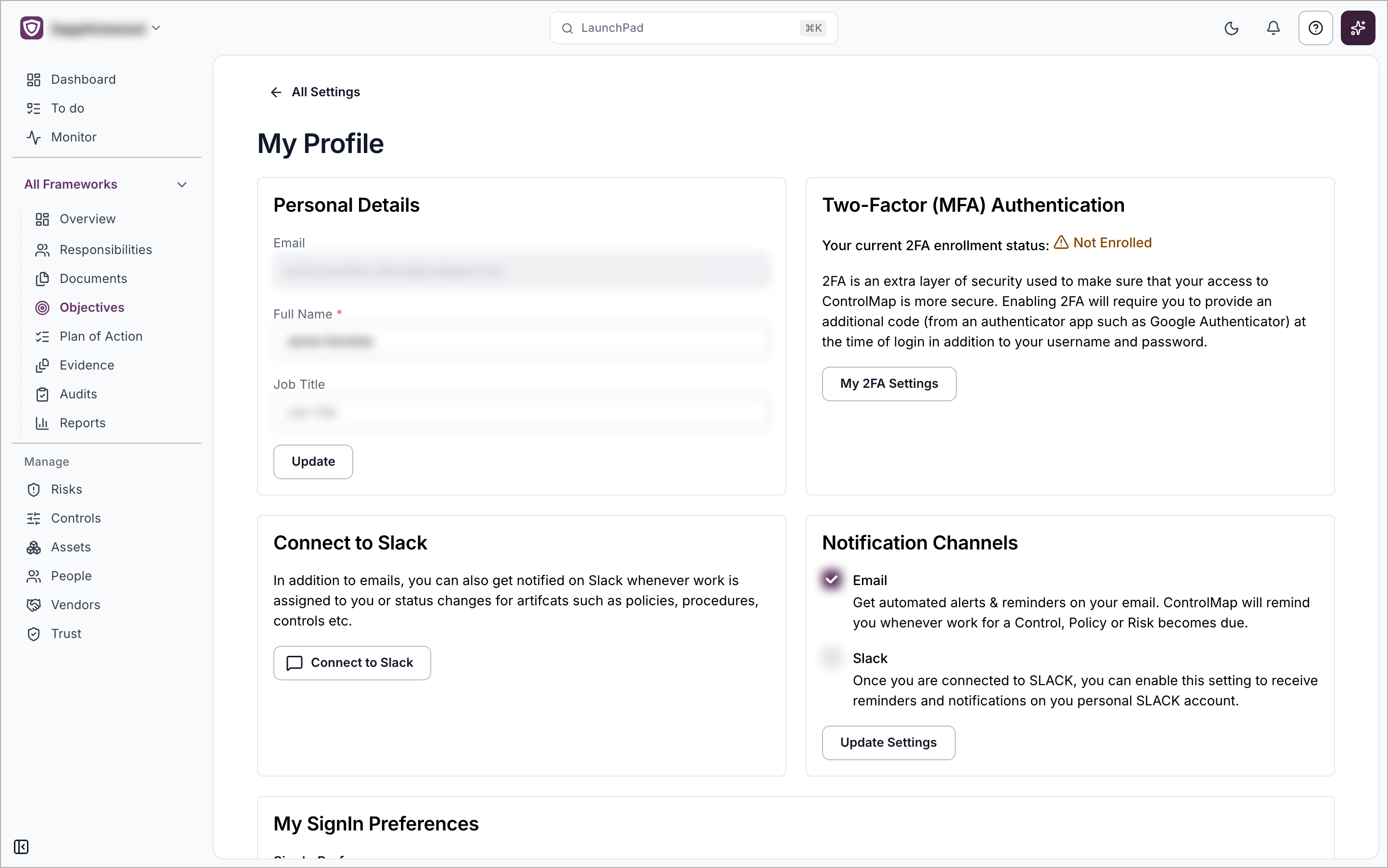
Task: Click the Evidence copy icon
Action: pyautogui.click(x=42, y=366)
